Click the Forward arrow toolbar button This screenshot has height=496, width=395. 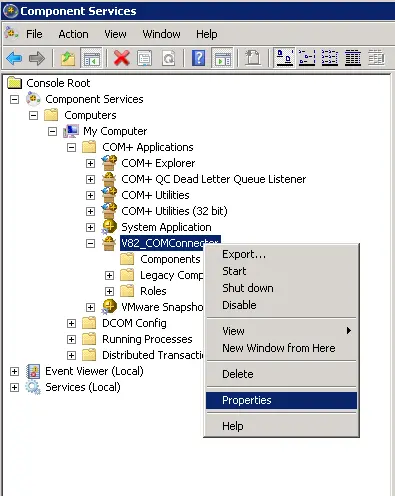pos(37,58)
